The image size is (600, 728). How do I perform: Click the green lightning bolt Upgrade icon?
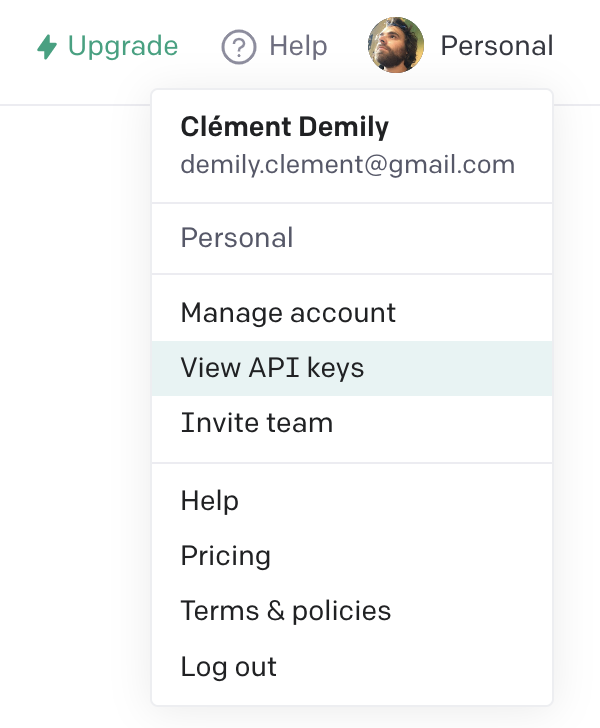pyautogui.click(x=47, y=47)
